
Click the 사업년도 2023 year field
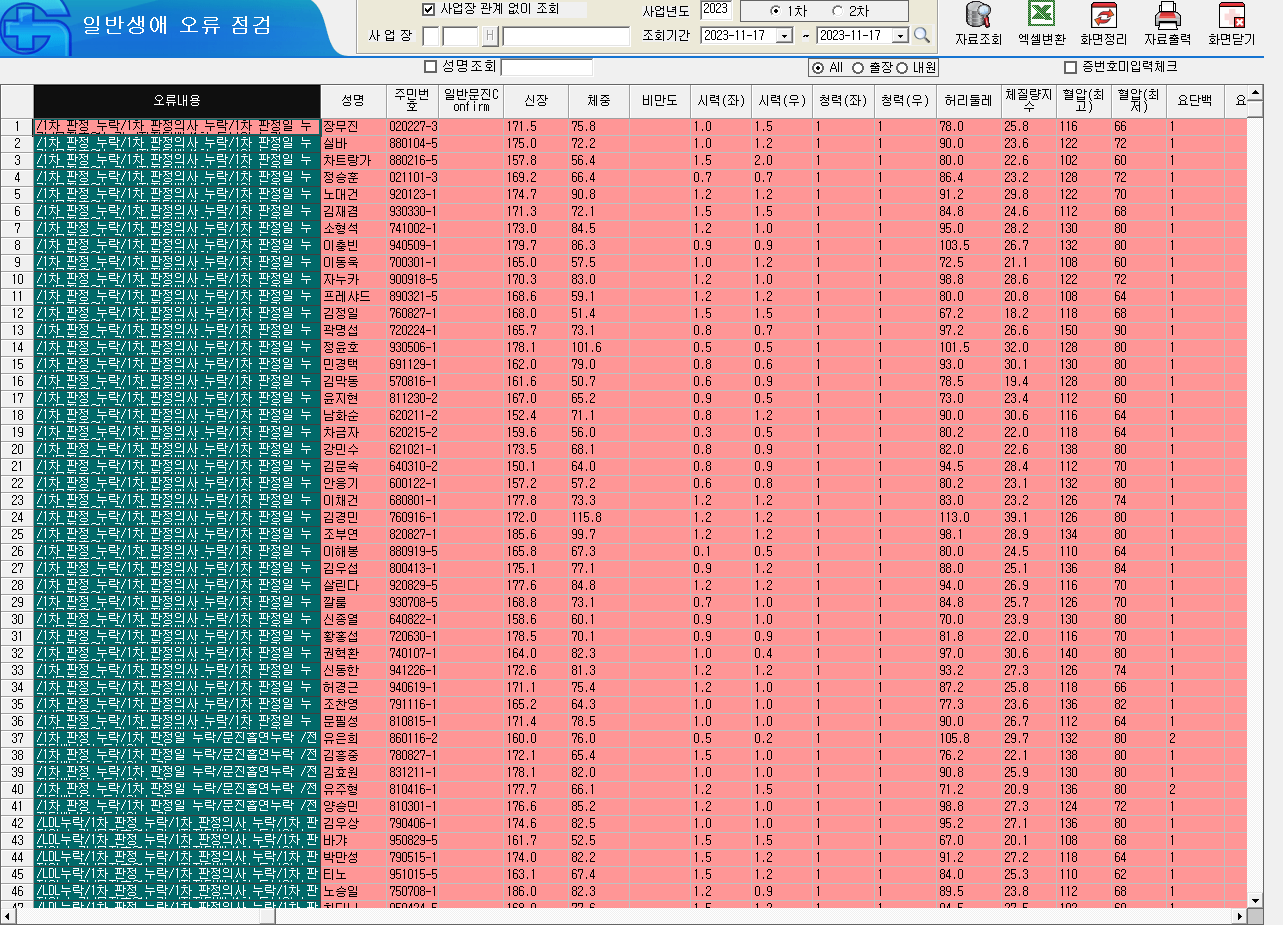(x=716, y=9)
